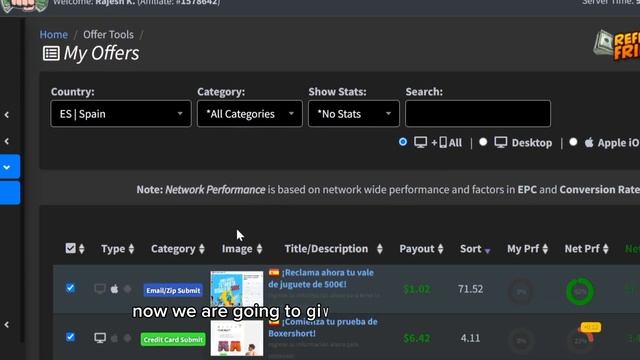
Task: Expand the bottom sidebar chevron item
Action: pyautogui.click(x=7, y=325)
